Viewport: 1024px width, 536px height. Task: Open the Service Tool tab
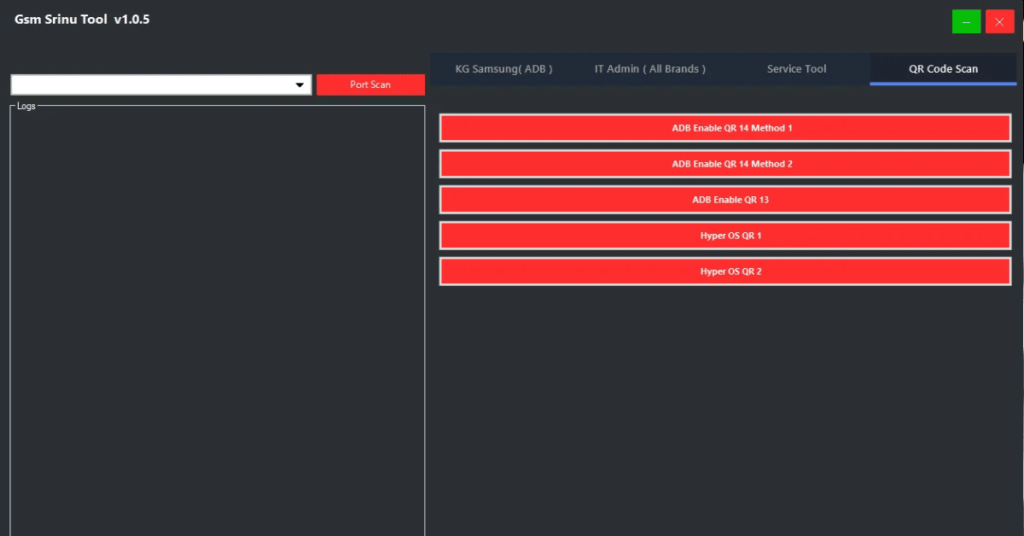(796, 69)
